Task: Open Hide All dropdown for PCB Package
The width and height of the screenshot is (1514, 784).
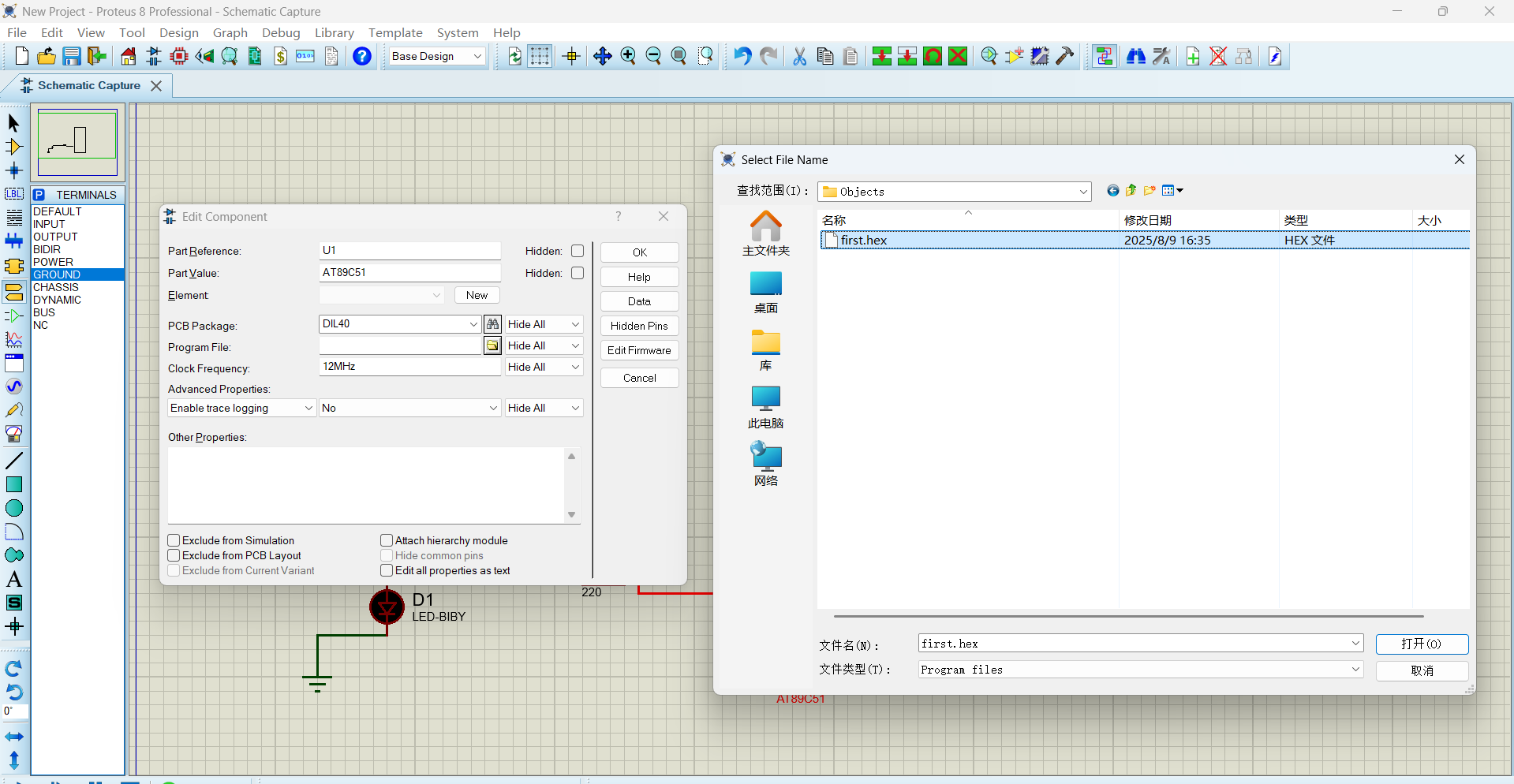Action: click(544, 324)
